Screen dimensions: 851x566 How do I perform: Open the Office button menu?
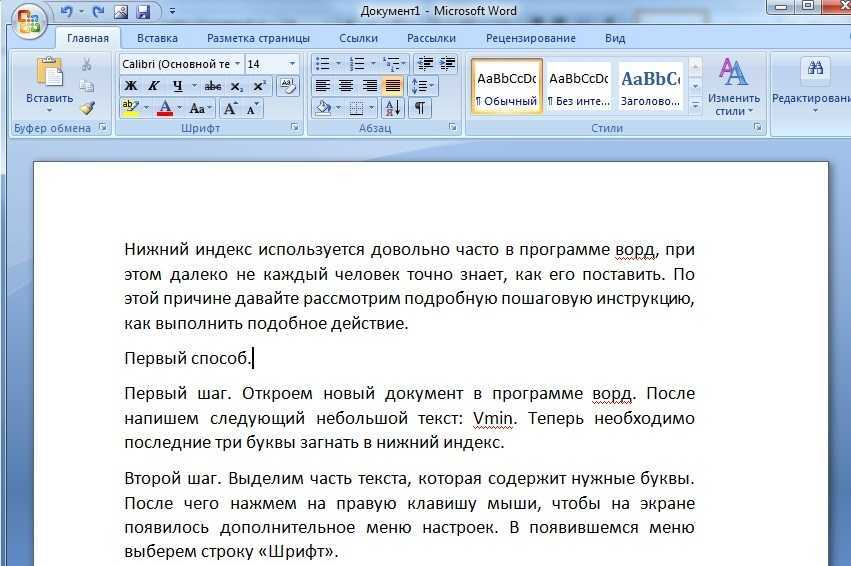[x=28, y=22]
